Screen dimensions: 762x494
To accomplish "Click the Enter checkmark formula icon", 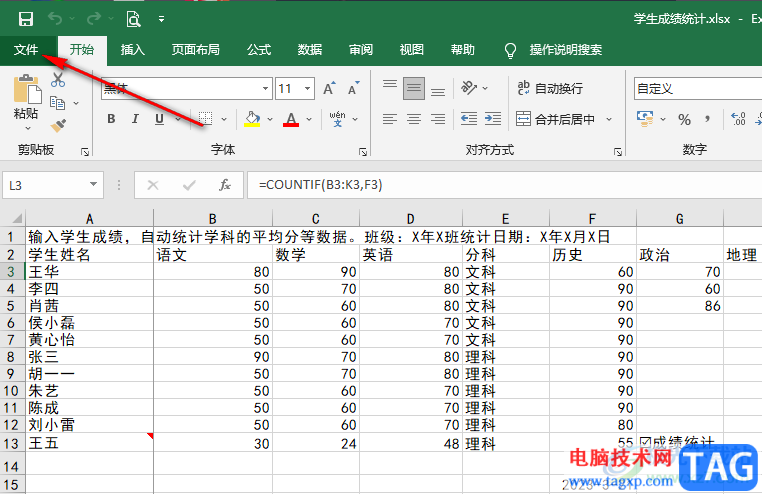I will [189, 185].
